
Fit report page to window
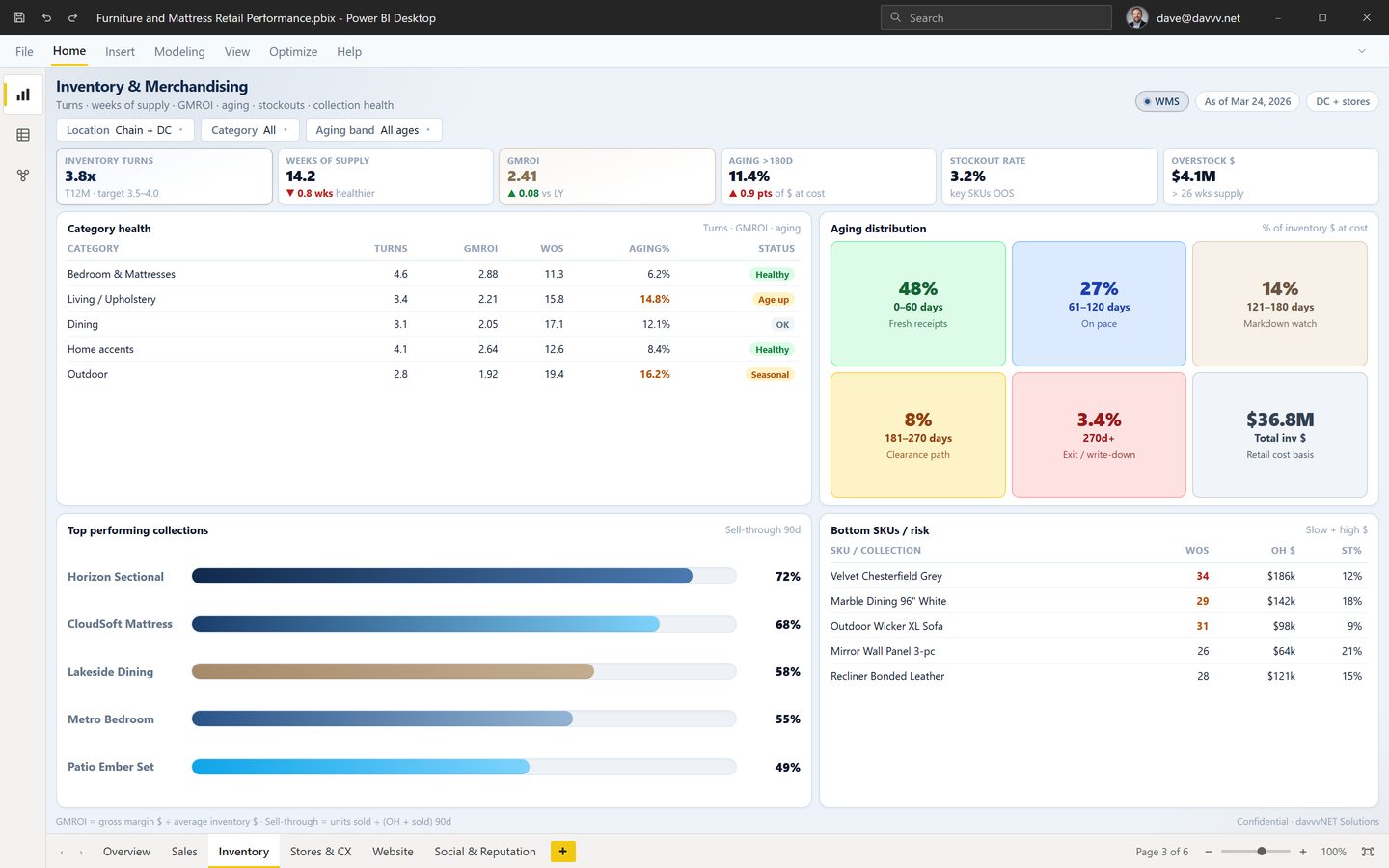point(1367,852)
